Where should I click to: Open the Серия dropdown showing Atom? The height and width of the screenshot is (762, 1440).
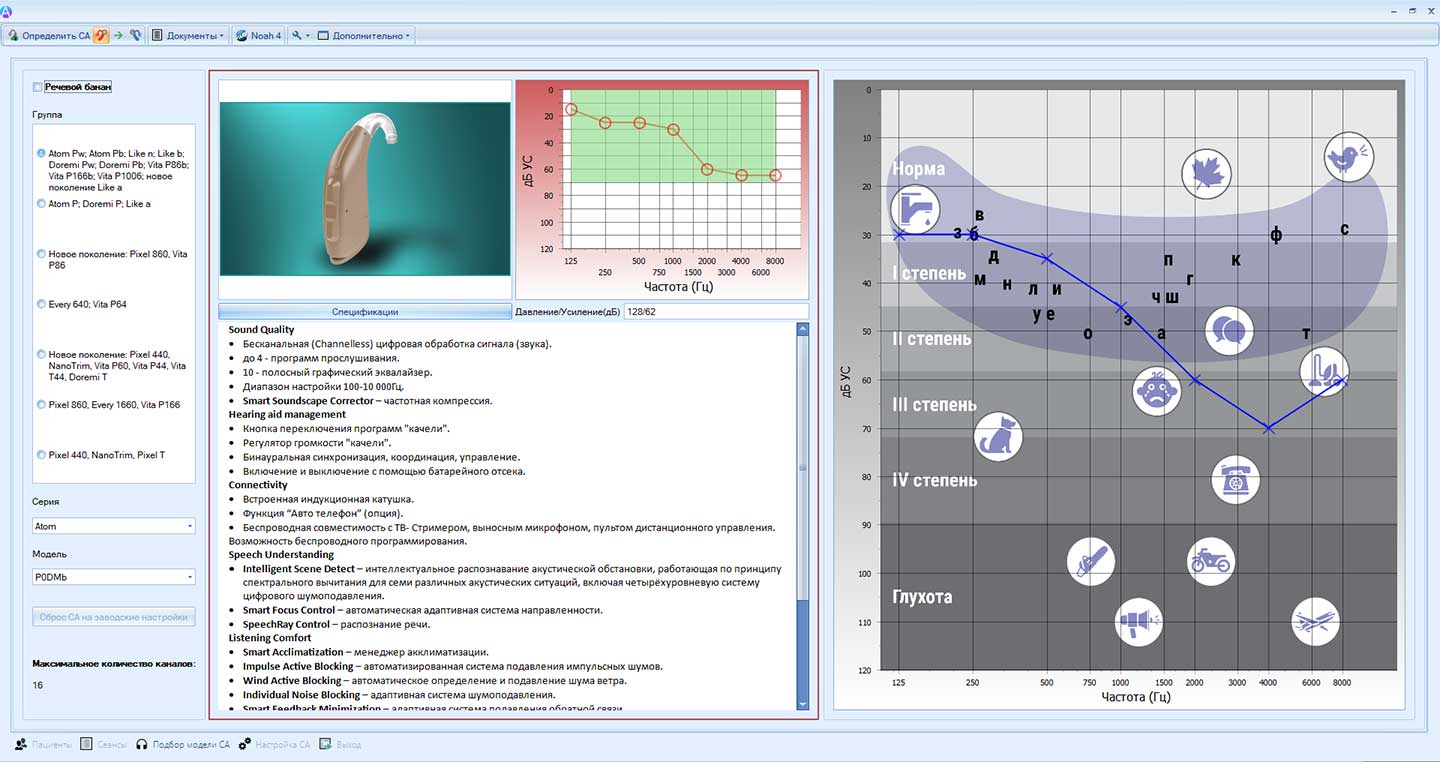pyautogui.click(x=114, y=526)
